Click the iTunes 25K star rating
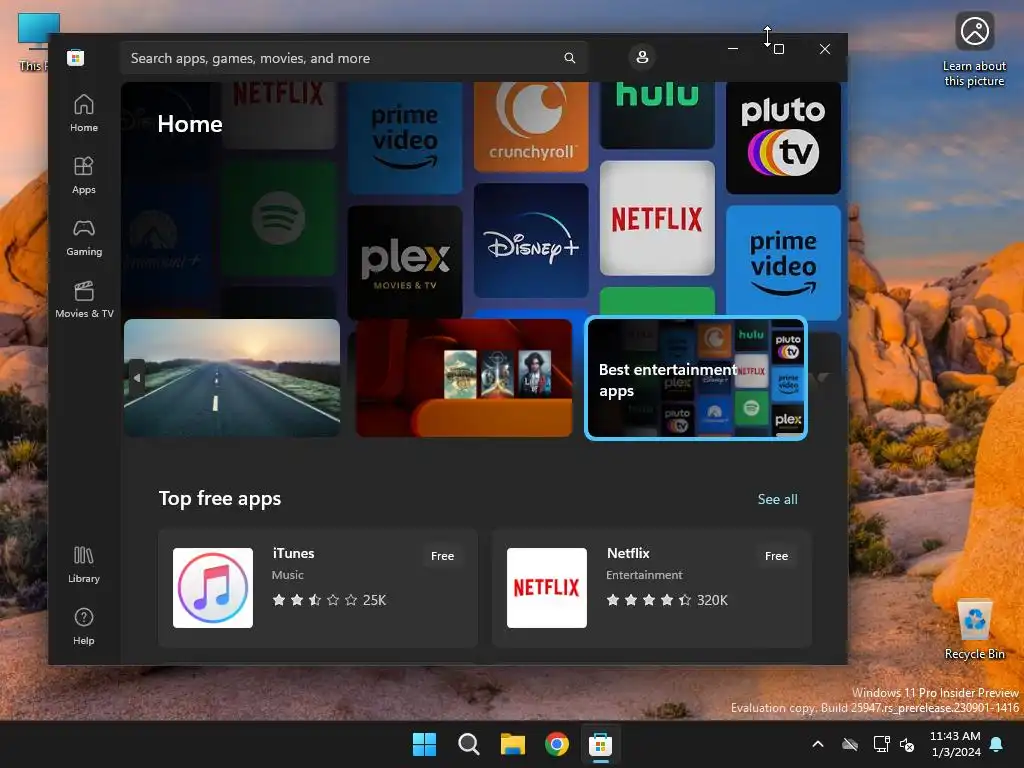 (329, 600)
